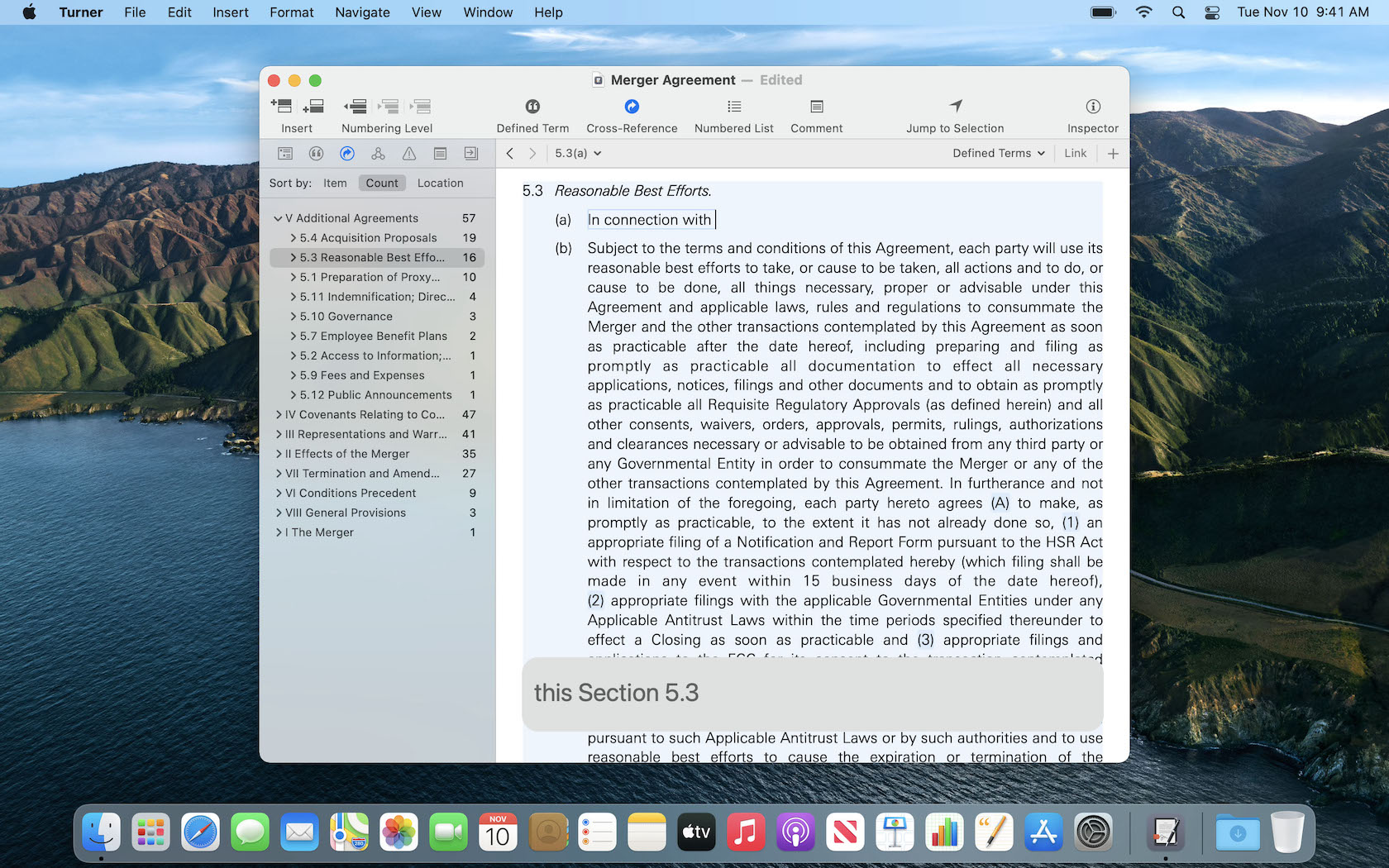Screen dimensions: 1389x868
Task: Collapse V Additional Agreements group
Action: coord(278,218)
